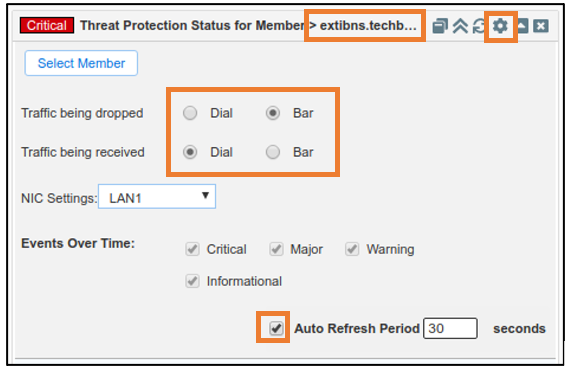Screen dimensions: 570x370
Task: Click the widget settings gear icon
Action: coord(500,26)
